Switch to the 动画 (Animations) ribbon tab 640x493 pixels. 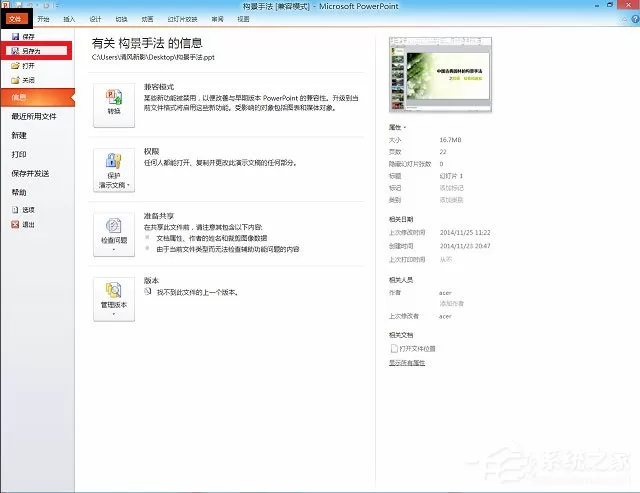point(147,19)
